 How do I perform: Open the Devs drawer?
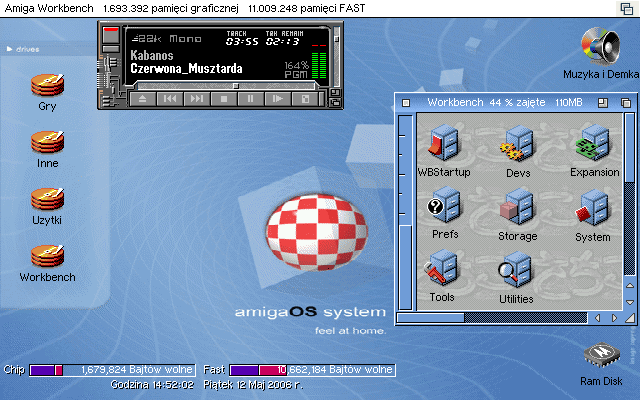click(x=518, y=144)
